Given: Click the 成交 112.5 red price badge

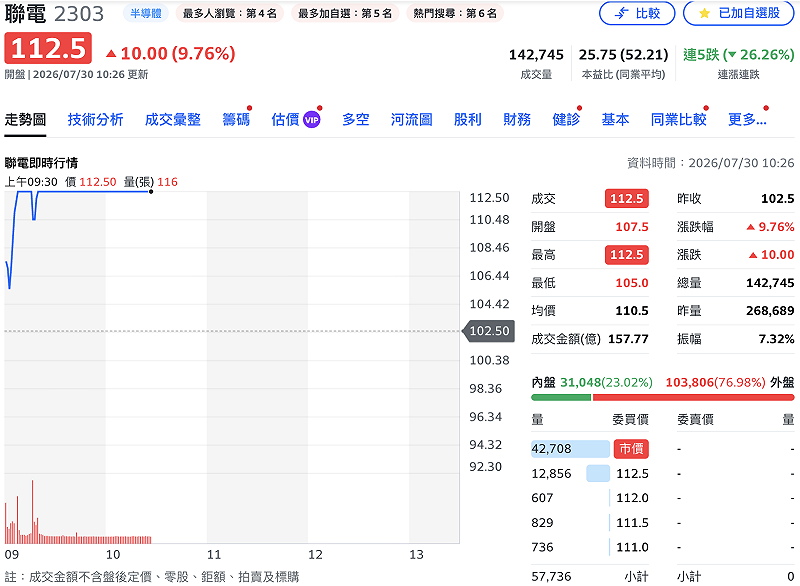Looking at the screenshot, I should [627, 198].
